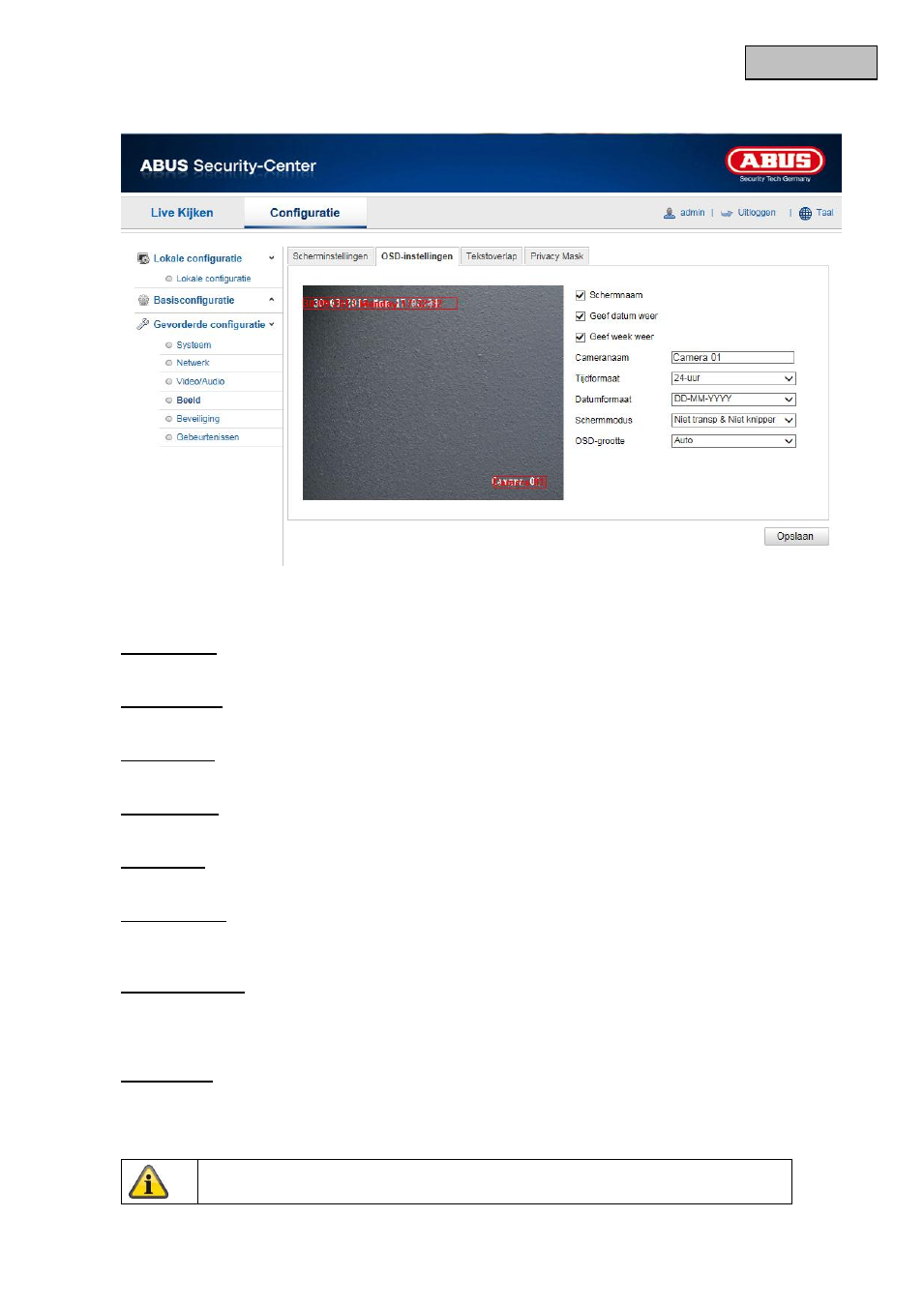Open the OSD-grootte dropdown
Screen dimensions: 924x1306
pos(733,440)
